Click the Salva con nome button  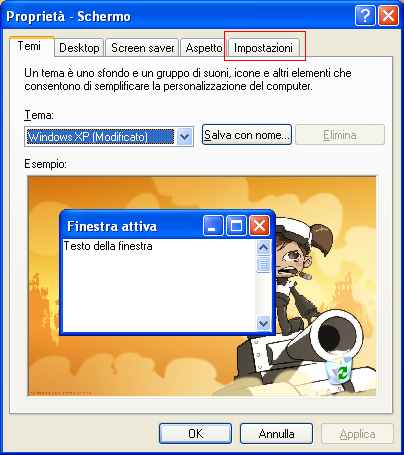pos(247,135)
